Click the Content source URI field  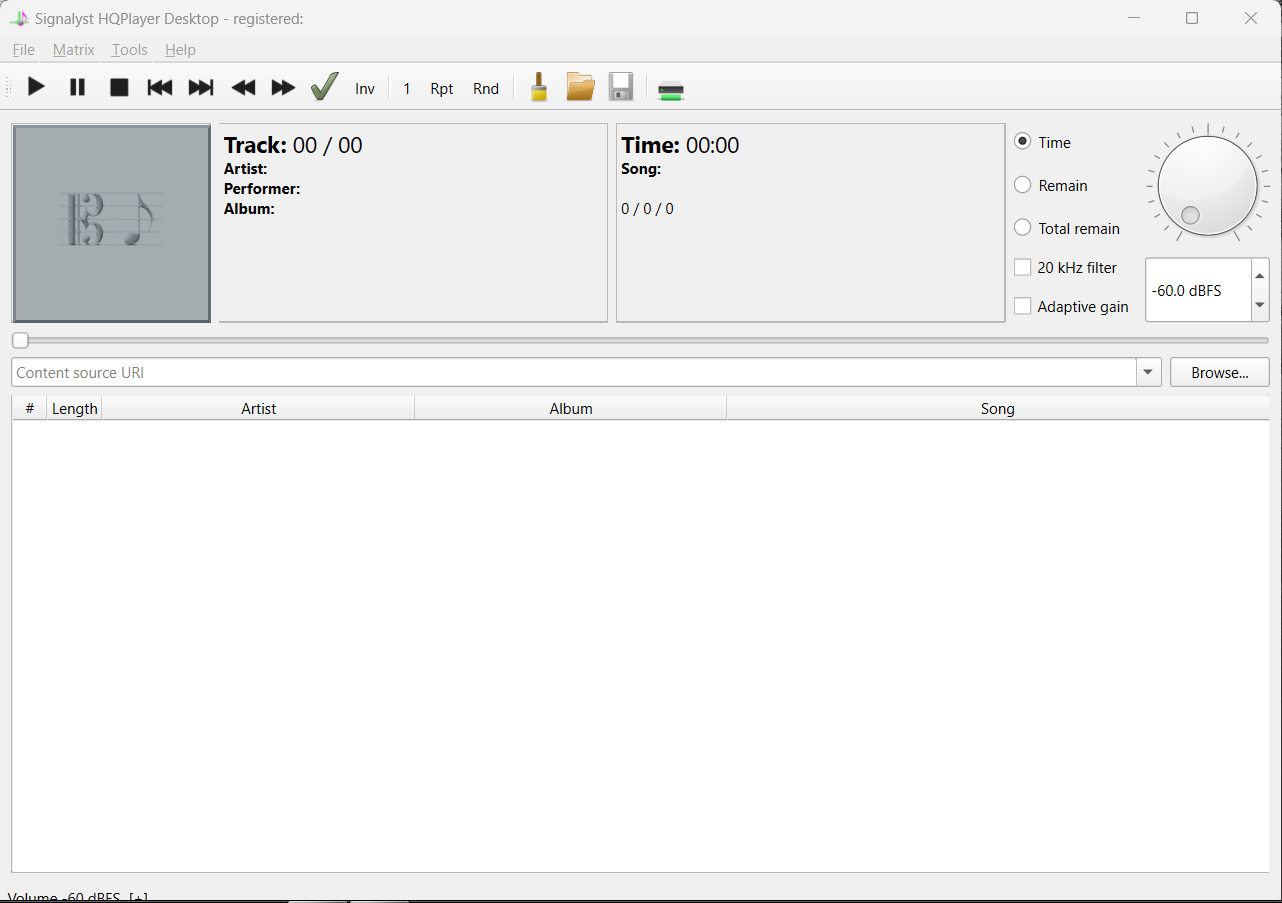tap(574, 372)
